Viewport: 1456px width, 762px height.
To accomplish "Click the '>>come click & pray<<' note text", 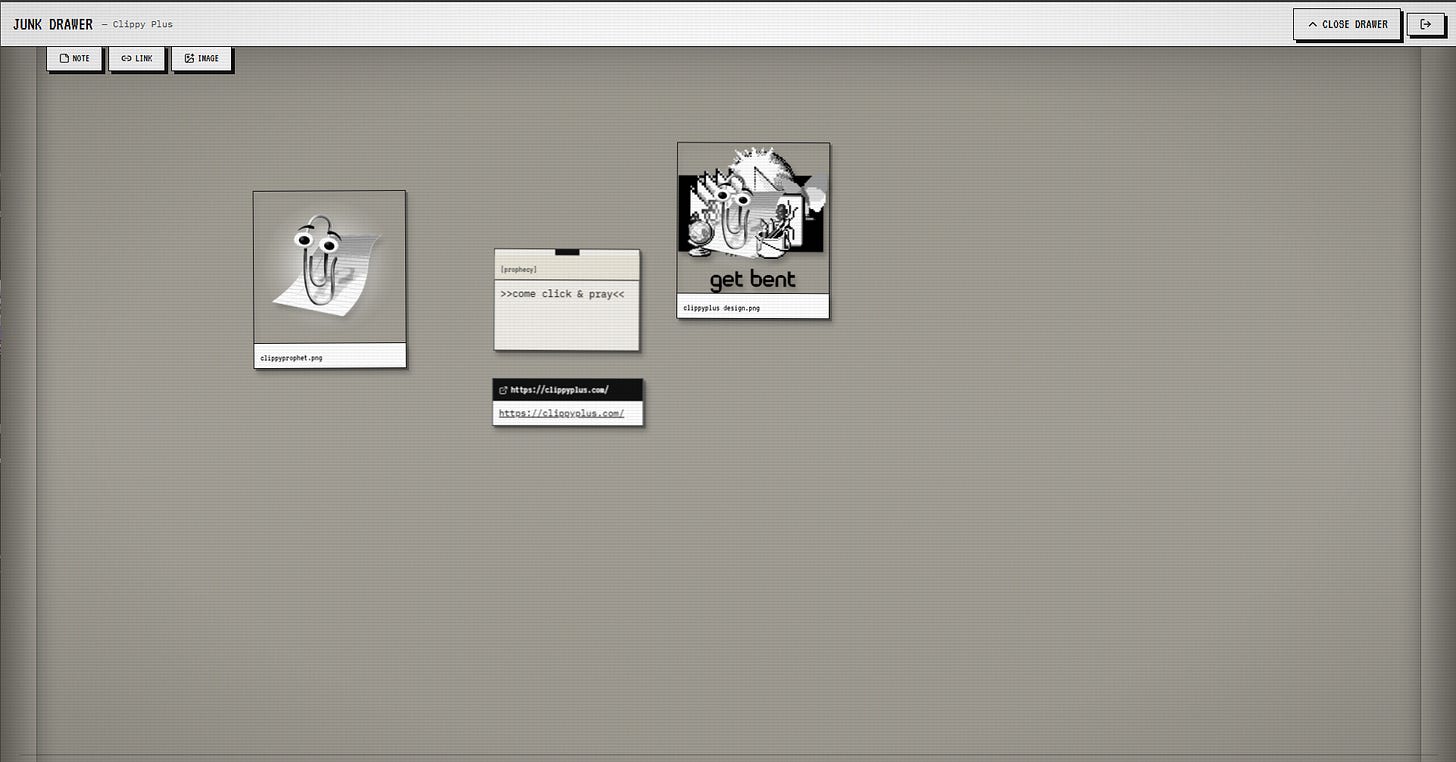I will [562, 294].
